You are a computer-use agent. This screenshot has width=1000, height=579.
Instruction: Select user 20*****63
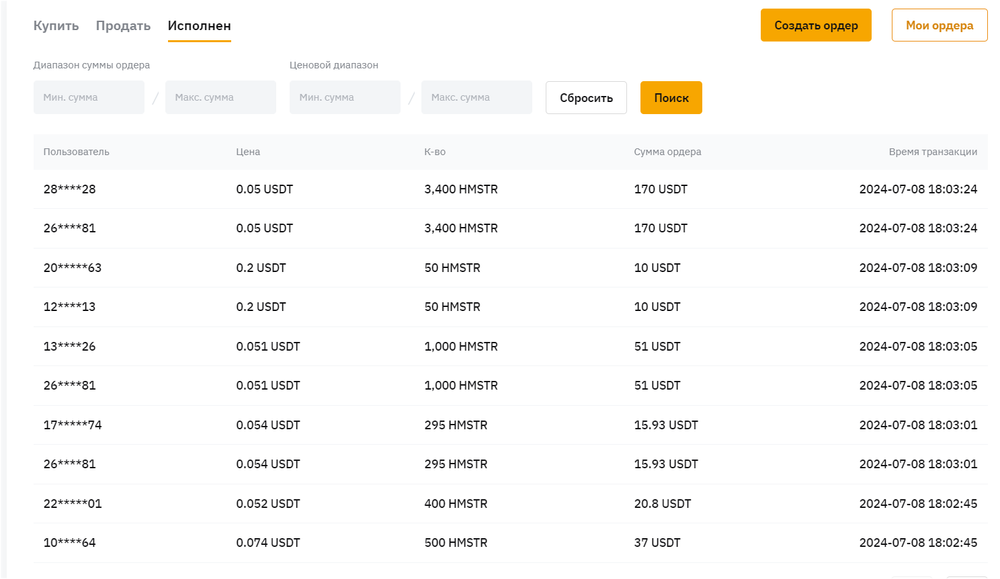73,268
